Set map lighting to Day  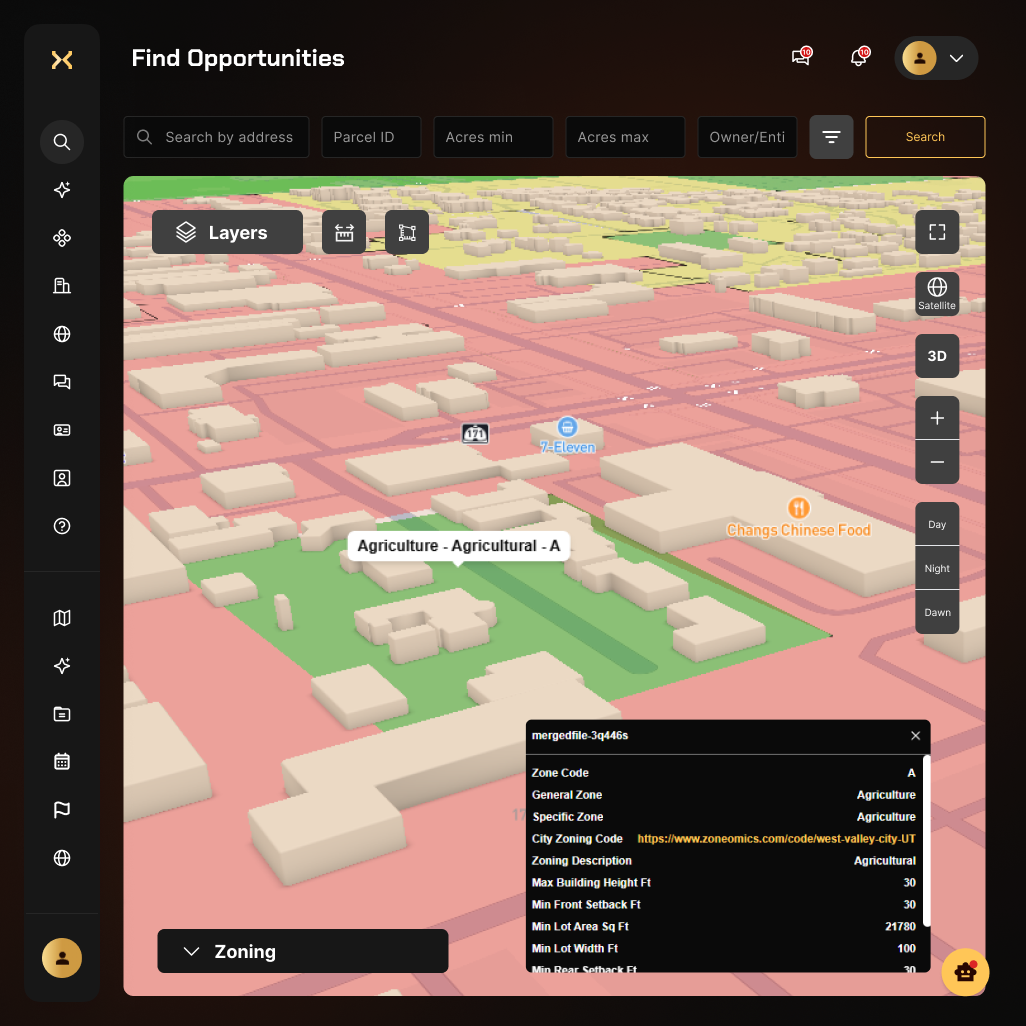(937, 524)
